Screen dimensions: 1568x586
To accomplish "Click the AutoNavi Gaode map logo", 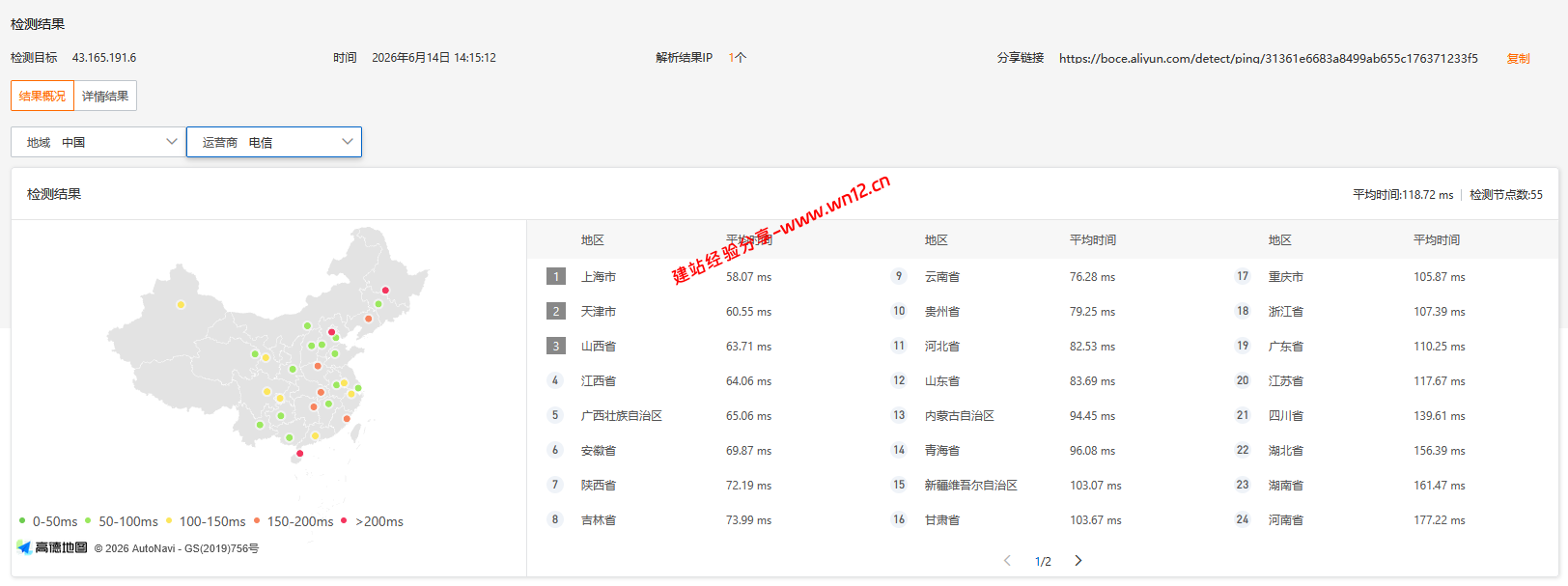I will tap(52, 547).
